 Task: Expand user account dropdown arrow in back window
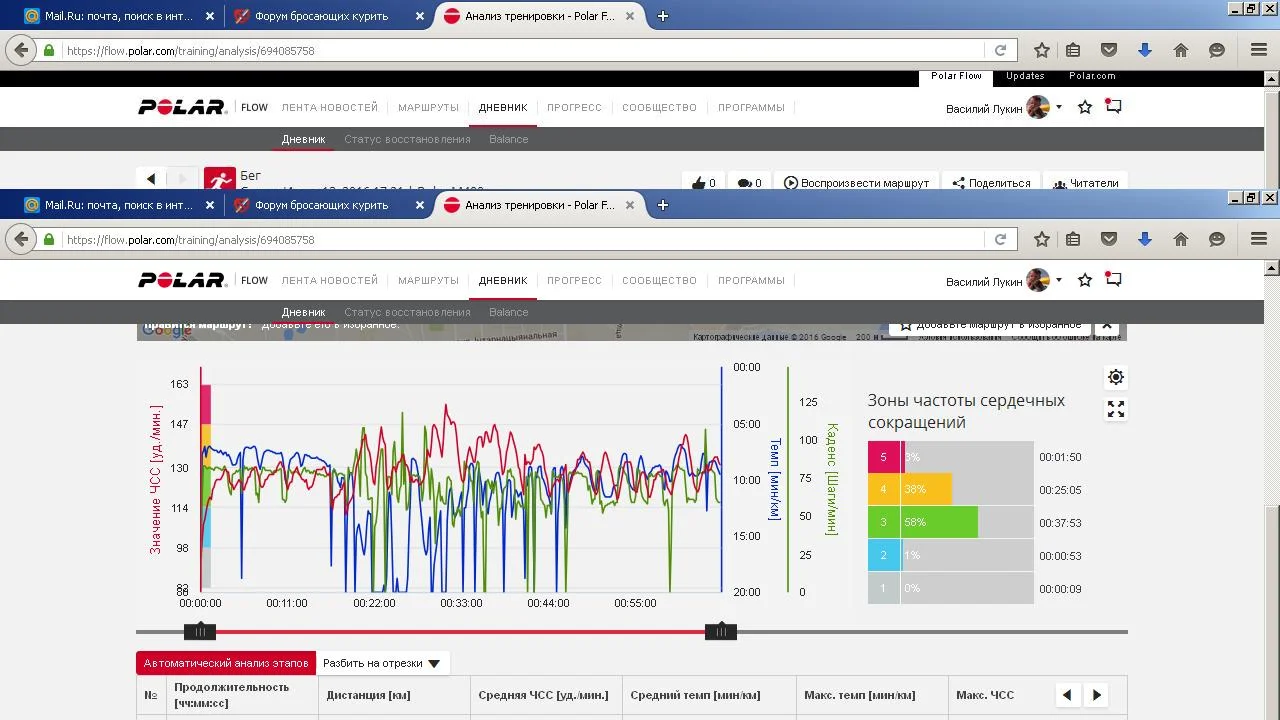[x=1059, y=107]
